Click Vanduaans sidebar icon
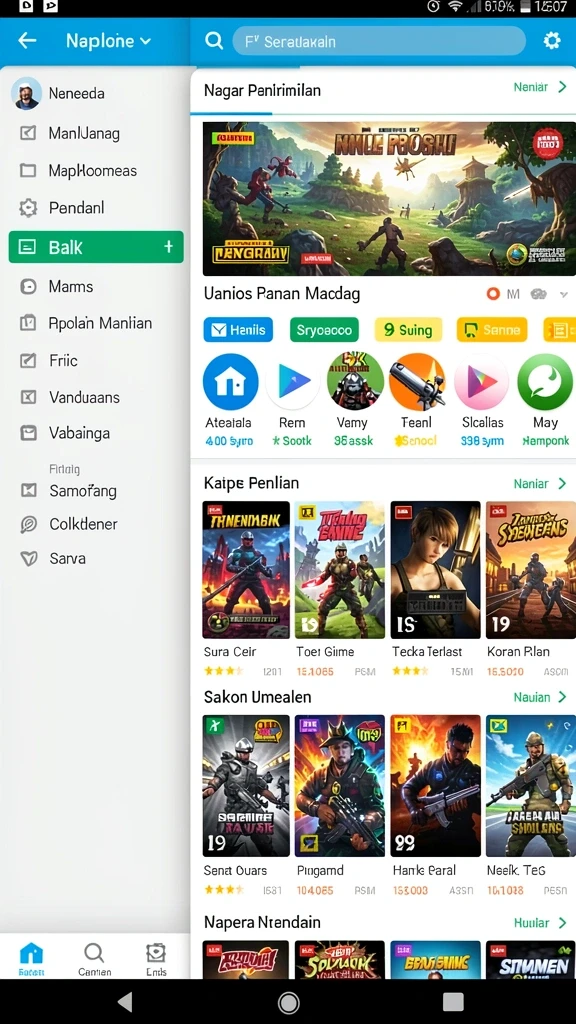The height and width of the screenshot is (1024, 576). point(27,397)
